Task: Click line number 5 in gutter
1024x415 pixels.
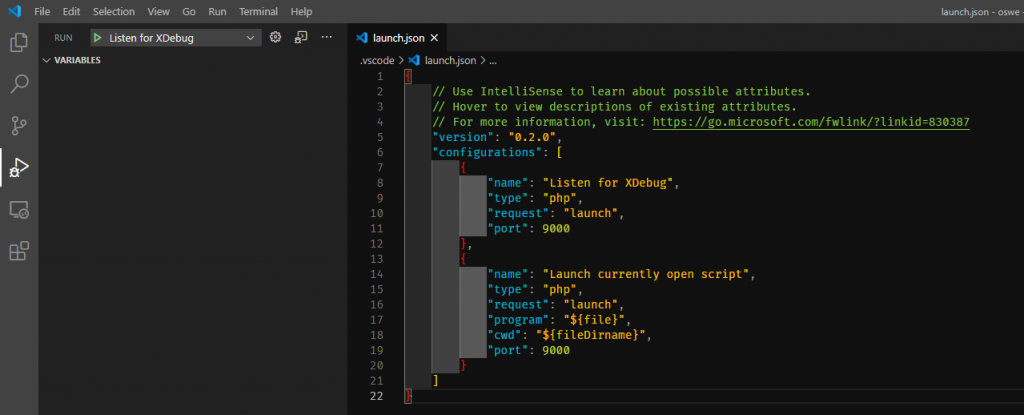Action: pyautogui.click(x=380, y=137)
